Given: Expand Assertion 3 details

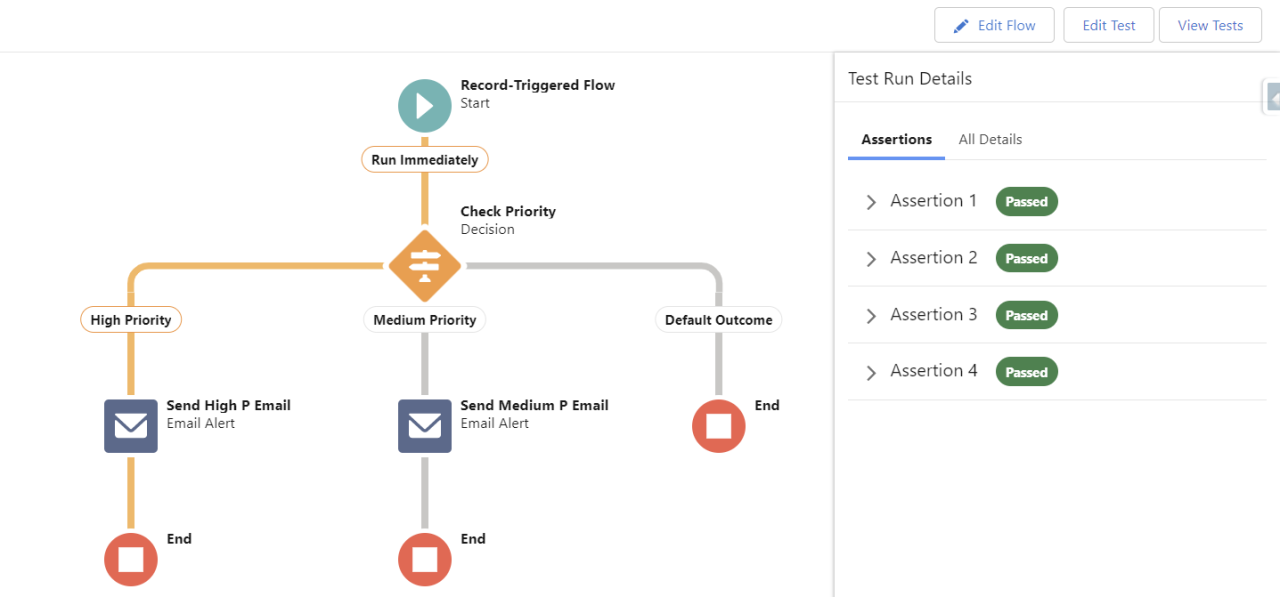Looking at the screenshot, I should (870, 314).
